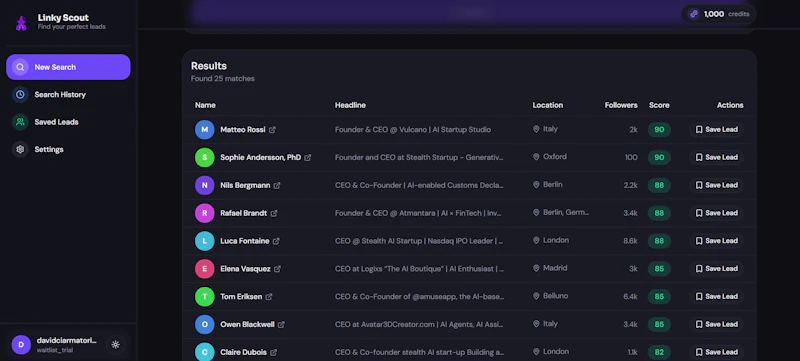Save Lead for Claire Dubois
The image size is (800, 361).
click(716, 352)
